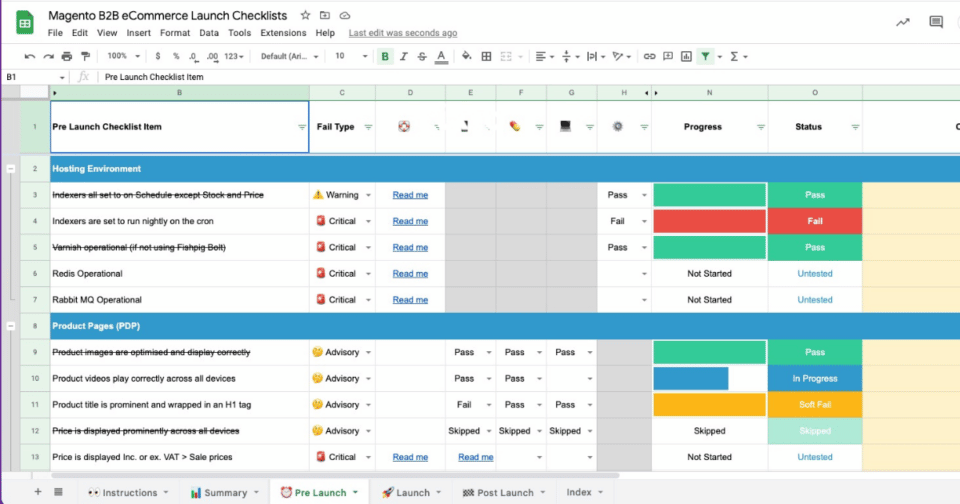The height and width of the screenshot is (504, 960).
Task: Click Read me link for Varnish row
Action: point(410,247)
